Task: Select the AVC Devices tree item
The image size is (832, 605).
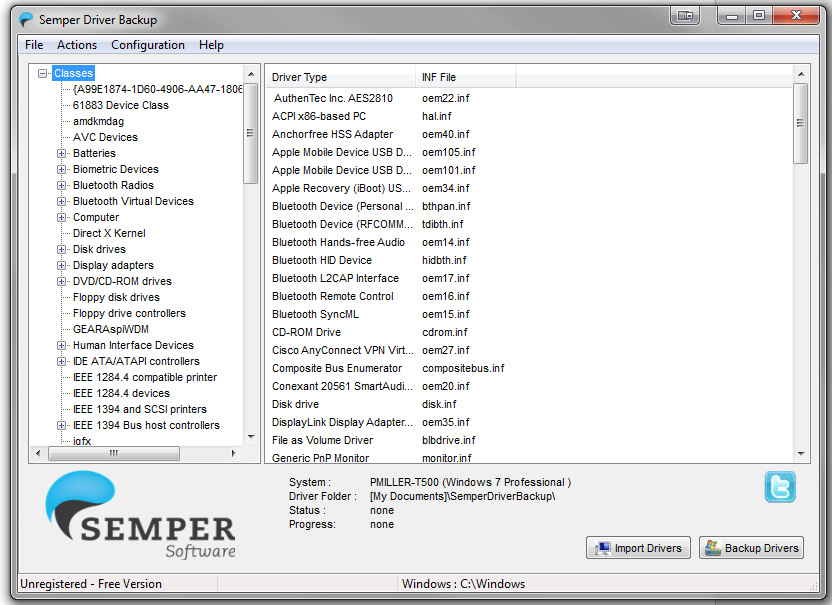Action: point(105,137)
